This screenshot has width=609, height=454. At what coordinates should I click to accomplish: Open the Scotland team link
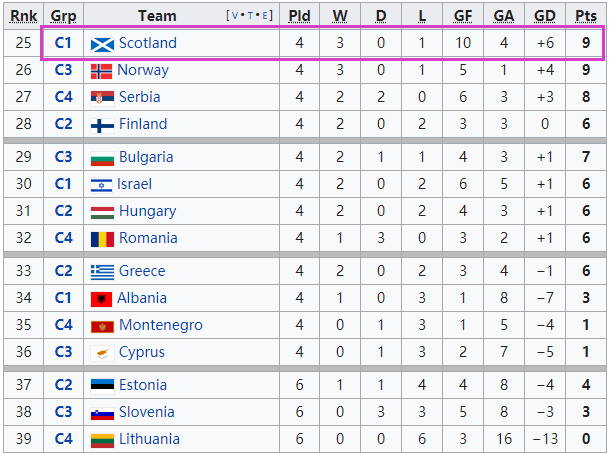pyautogui.click(x=147, y=44)
